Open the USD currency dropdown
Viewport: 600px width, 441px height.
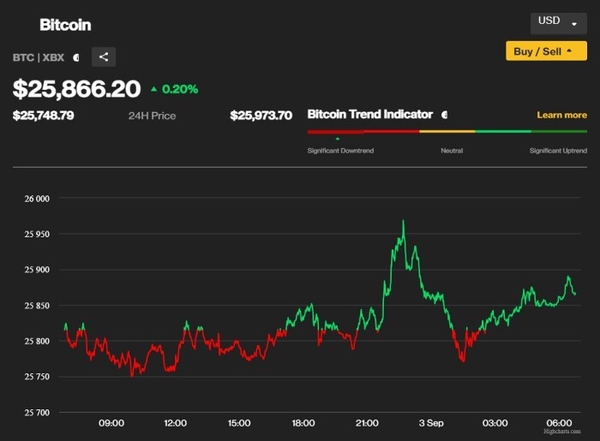point(558,23)
